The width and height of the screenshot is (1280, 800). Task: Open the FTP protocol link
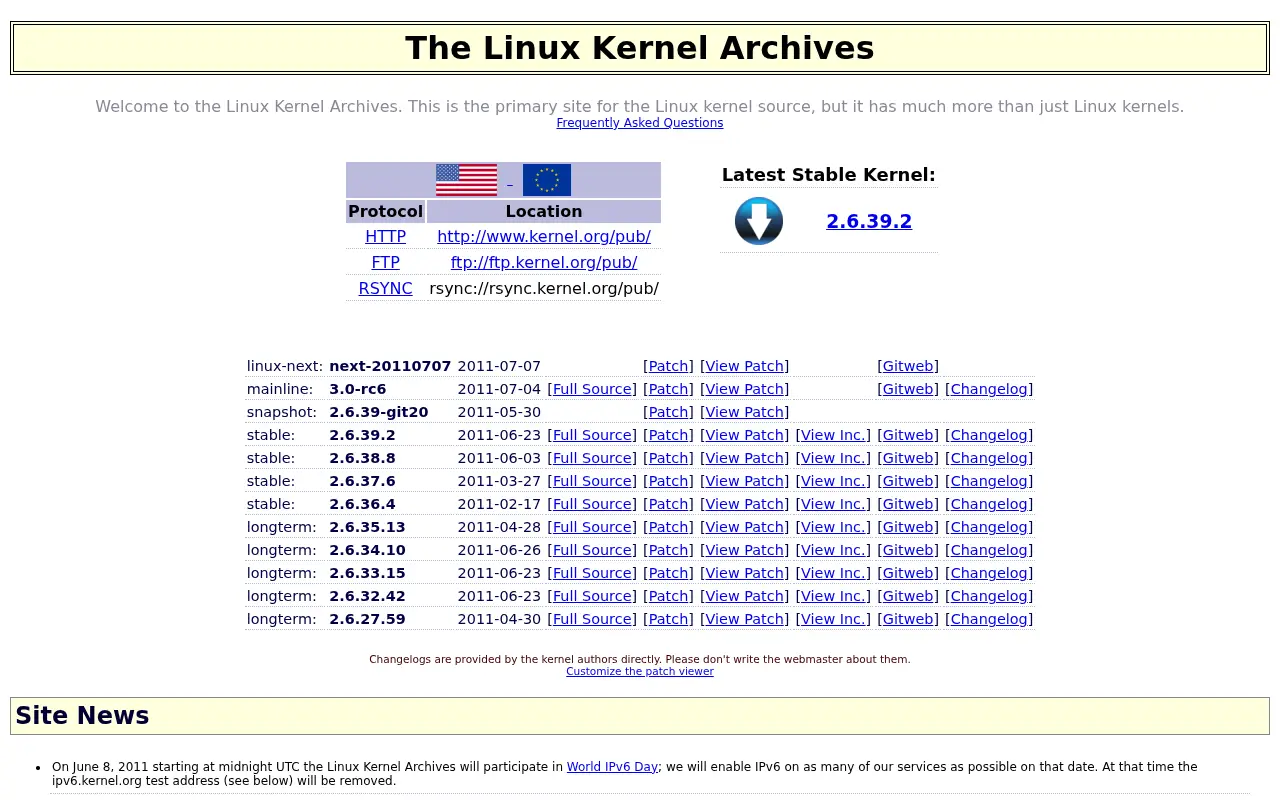click(385, 263)
